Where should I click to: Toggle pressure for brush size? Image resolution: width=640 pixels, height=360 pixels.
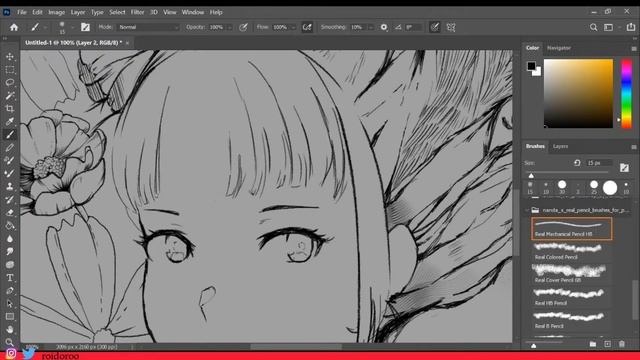coord(435,27)
